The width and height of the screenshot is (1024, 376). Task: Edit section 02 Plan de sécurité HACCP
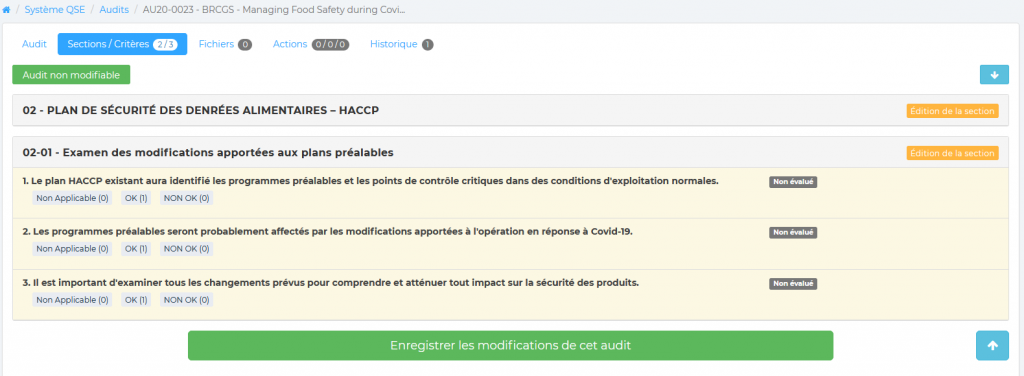[x=952, y=111]
